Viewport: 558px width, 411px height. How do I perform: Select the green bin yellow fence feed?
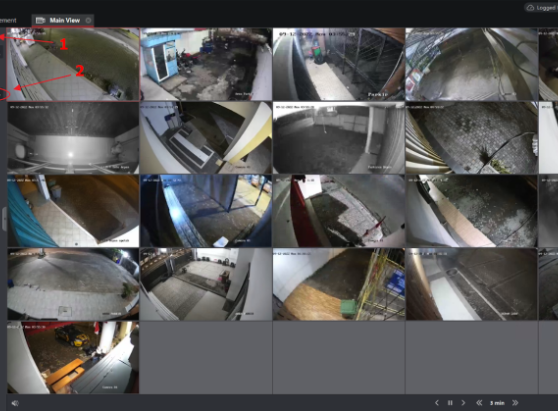[x=339, y=284]
